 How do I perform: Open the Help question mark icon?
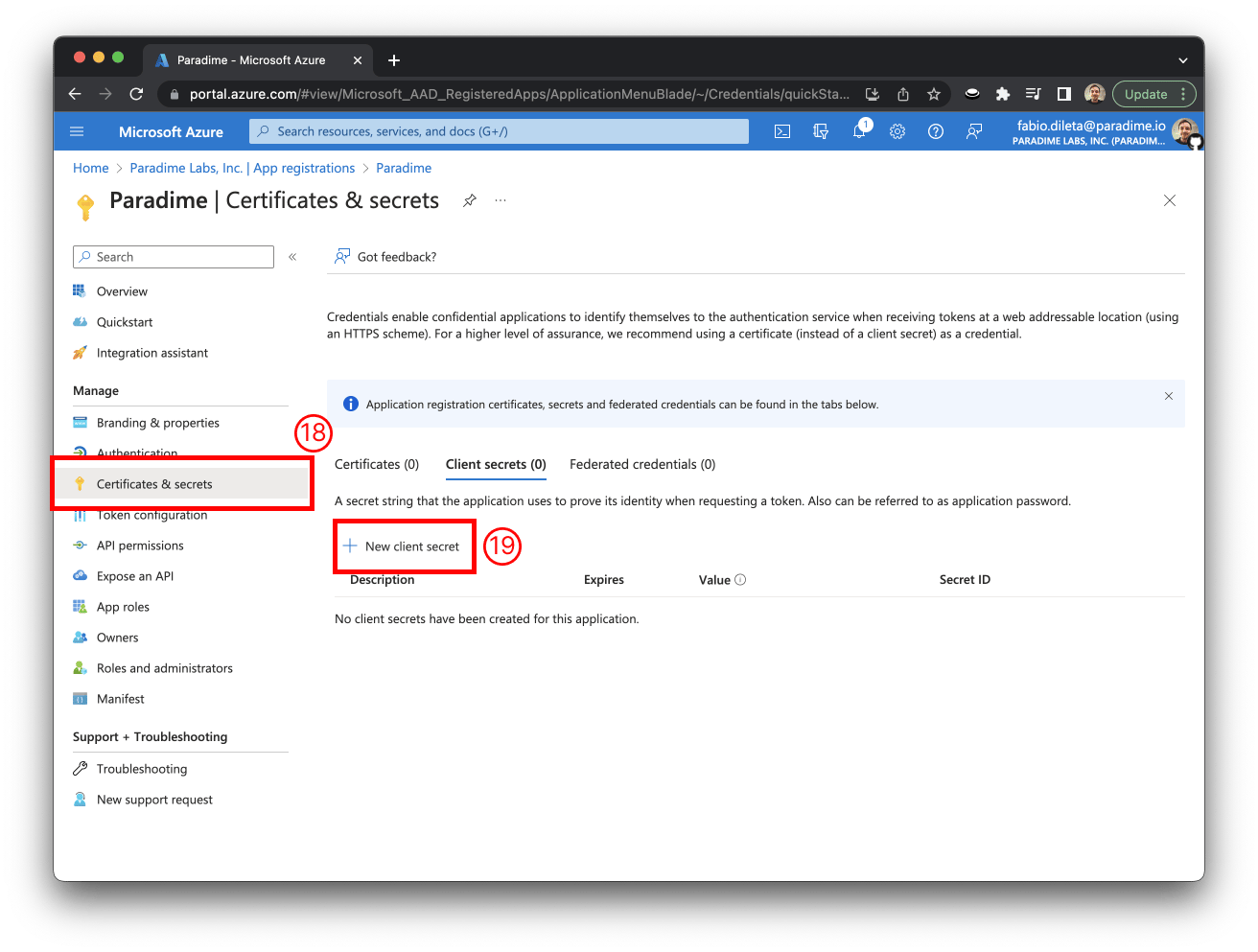[x=936, y=131]
